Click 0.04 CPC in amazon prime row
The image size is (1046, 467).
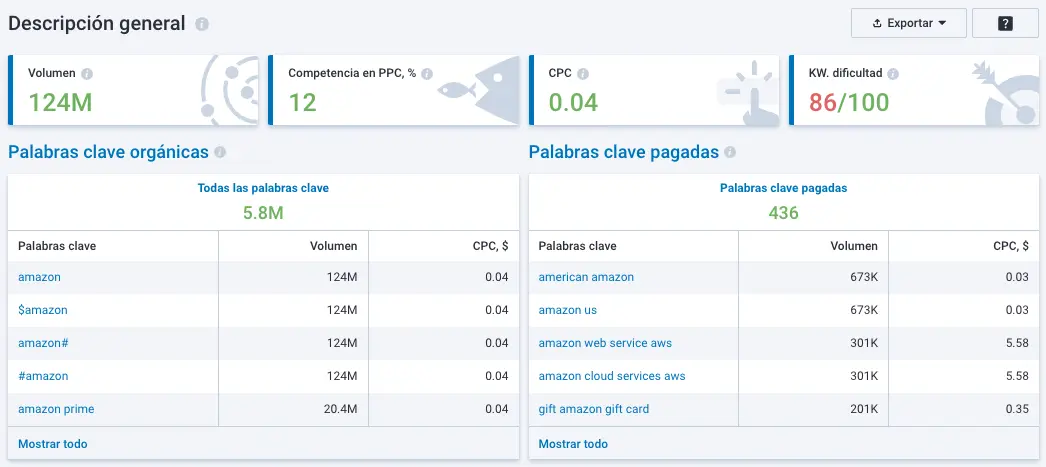point(497,409)
